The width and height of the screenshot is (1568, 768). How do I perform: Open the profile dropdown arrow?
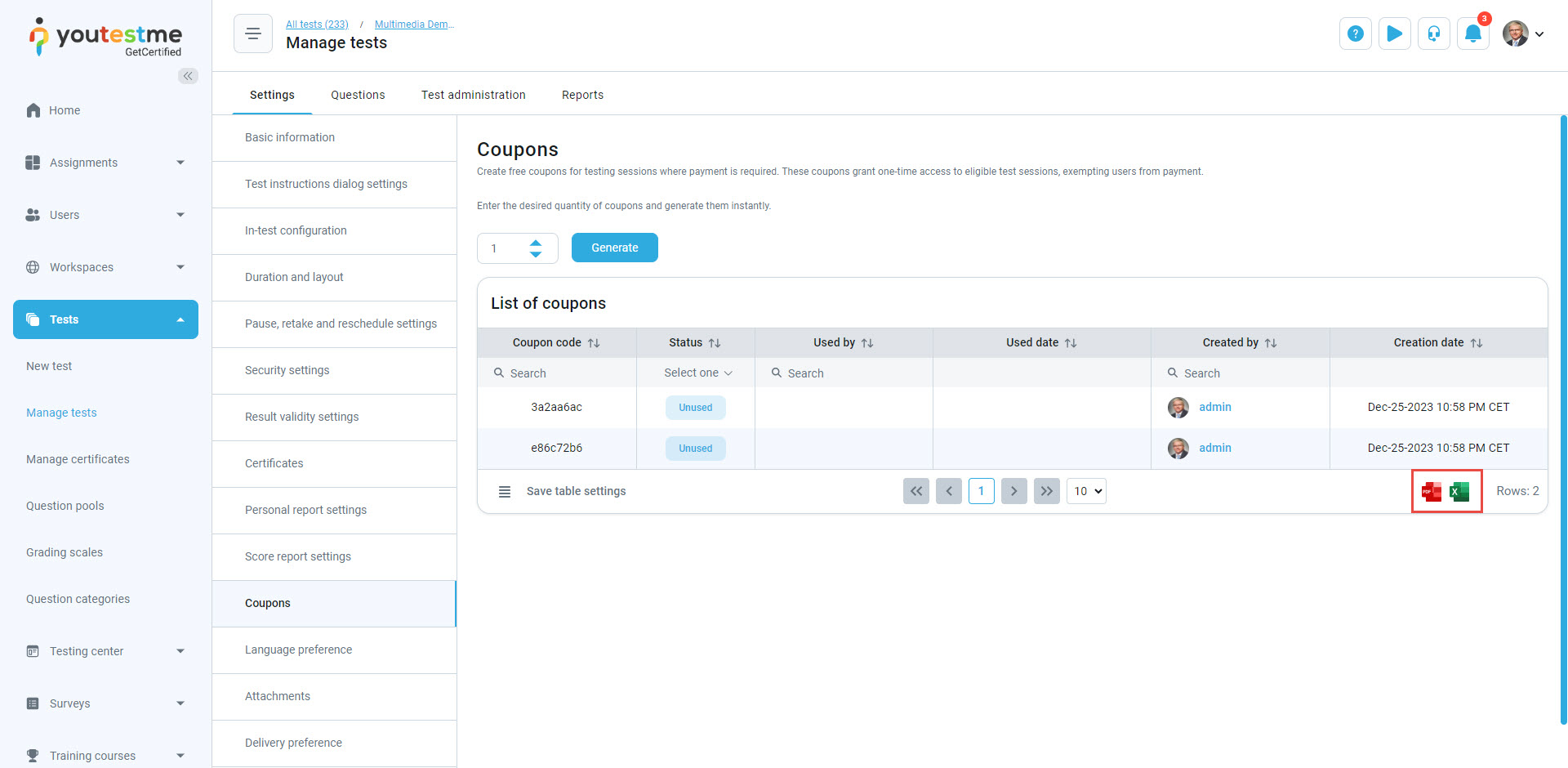pyautogui.click(x=1539, y=34)
